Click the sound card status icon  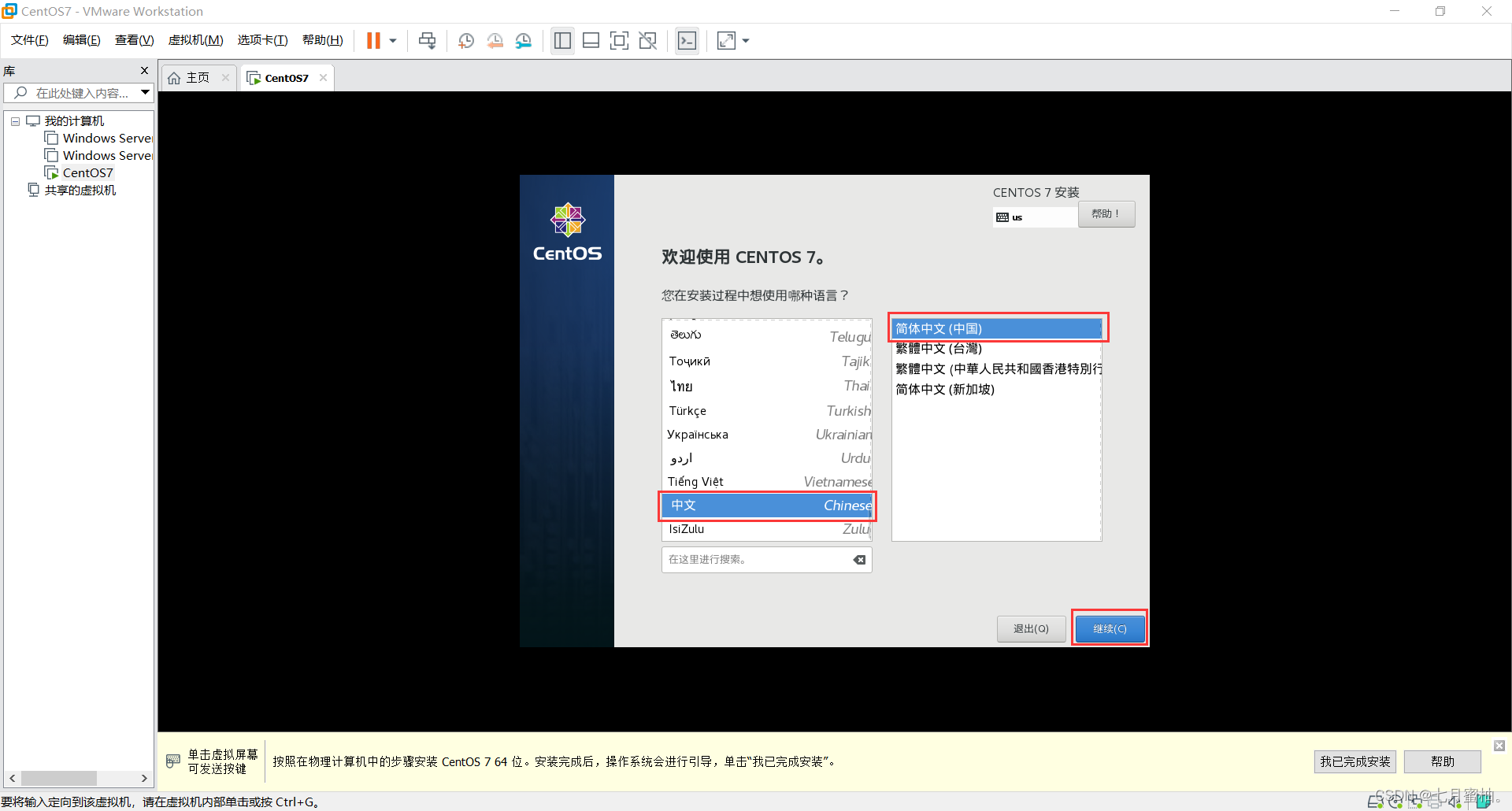(1454, 802)
